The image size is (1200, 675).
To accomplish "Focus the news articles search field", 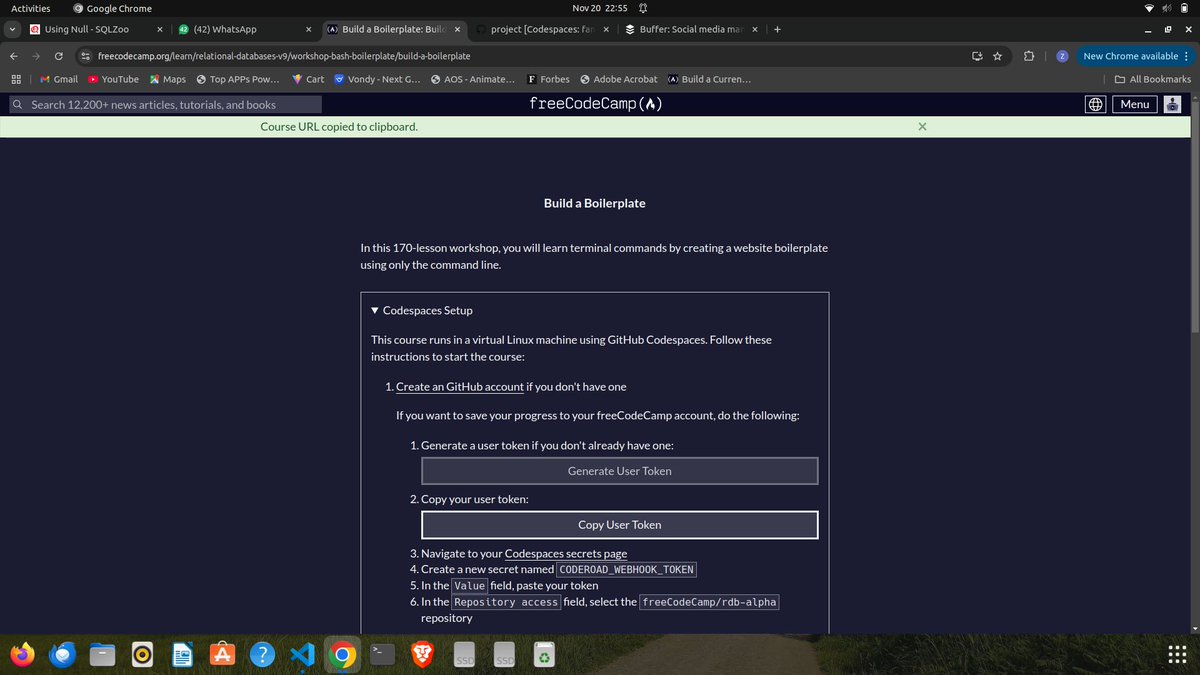I will (166, 104).
